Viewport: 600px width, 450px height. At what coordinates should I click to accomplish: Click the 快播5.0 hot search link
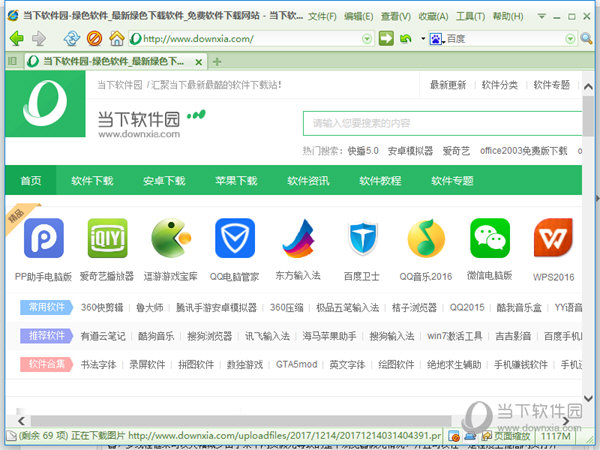click(x=363, y=151)
